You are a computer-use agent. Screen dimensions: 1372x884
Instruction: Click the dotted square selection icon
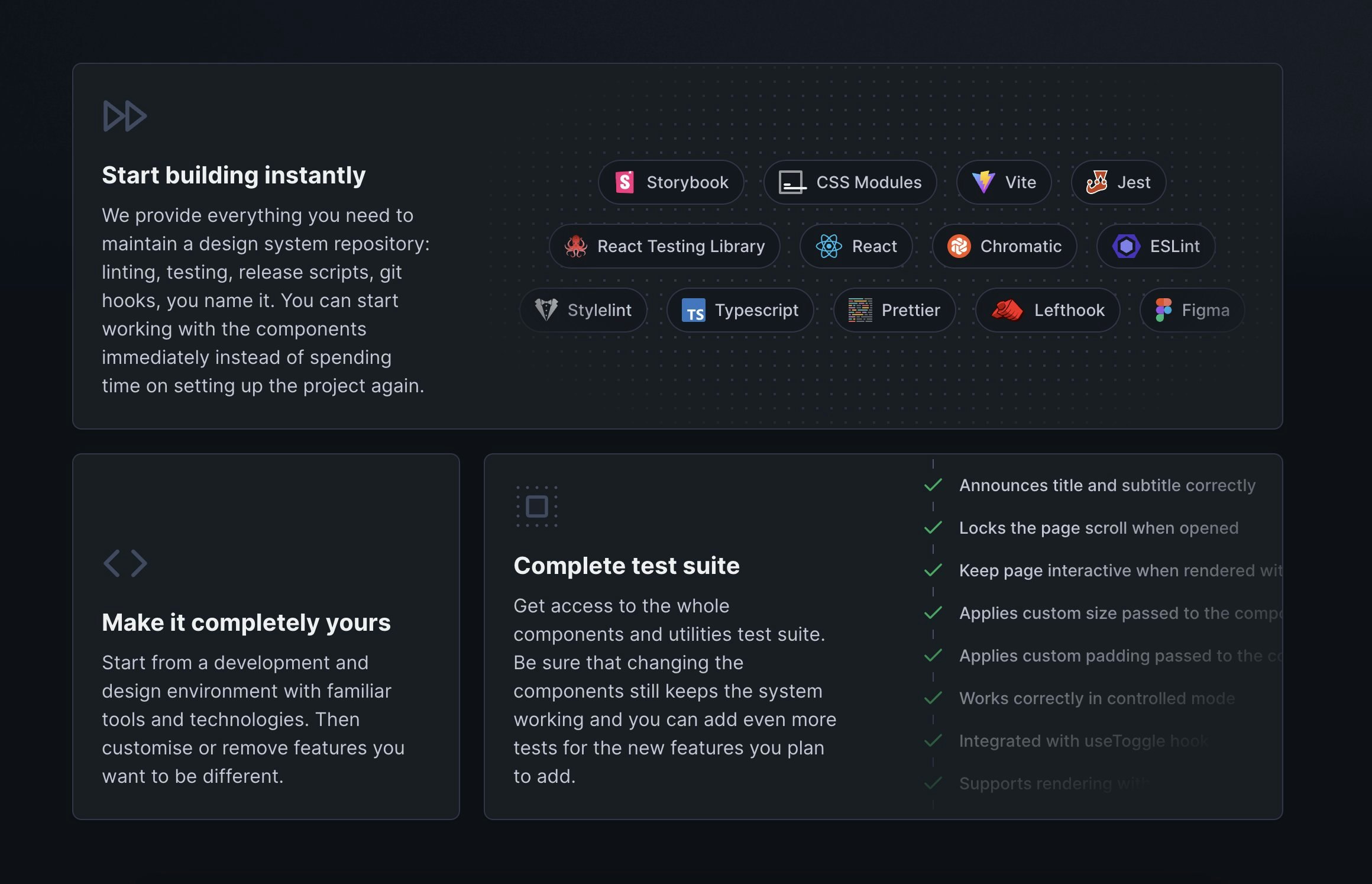click(x=536, y=506)
